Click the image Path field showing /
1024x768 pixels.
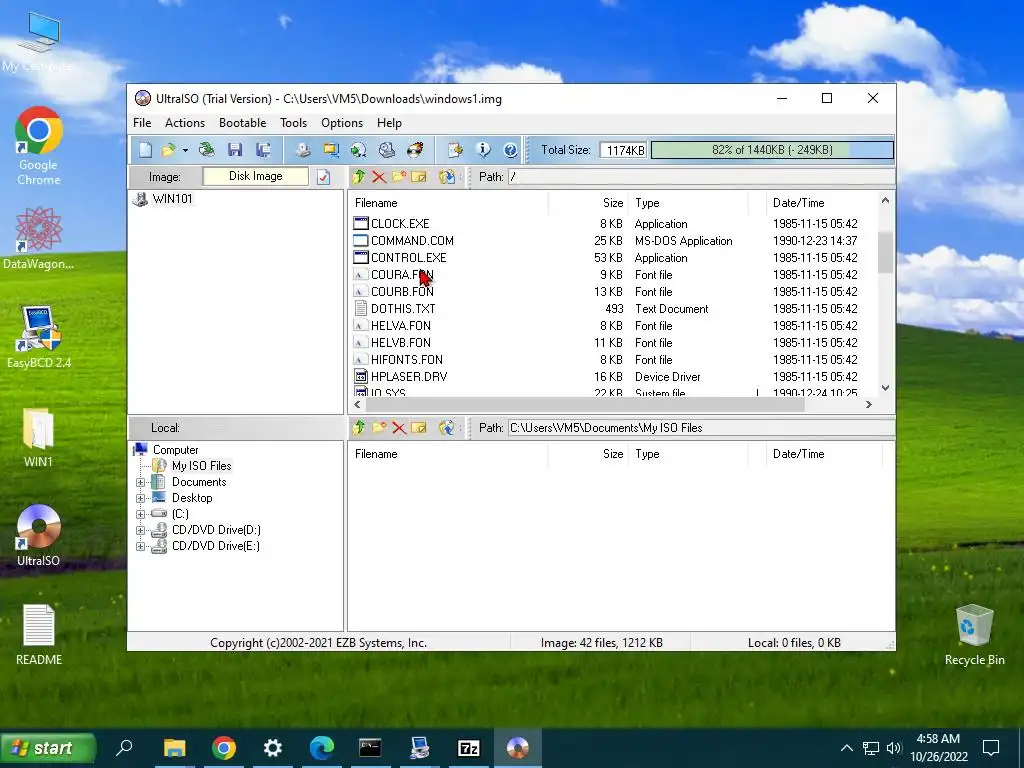pyautogui.click(x=701, y=177)
